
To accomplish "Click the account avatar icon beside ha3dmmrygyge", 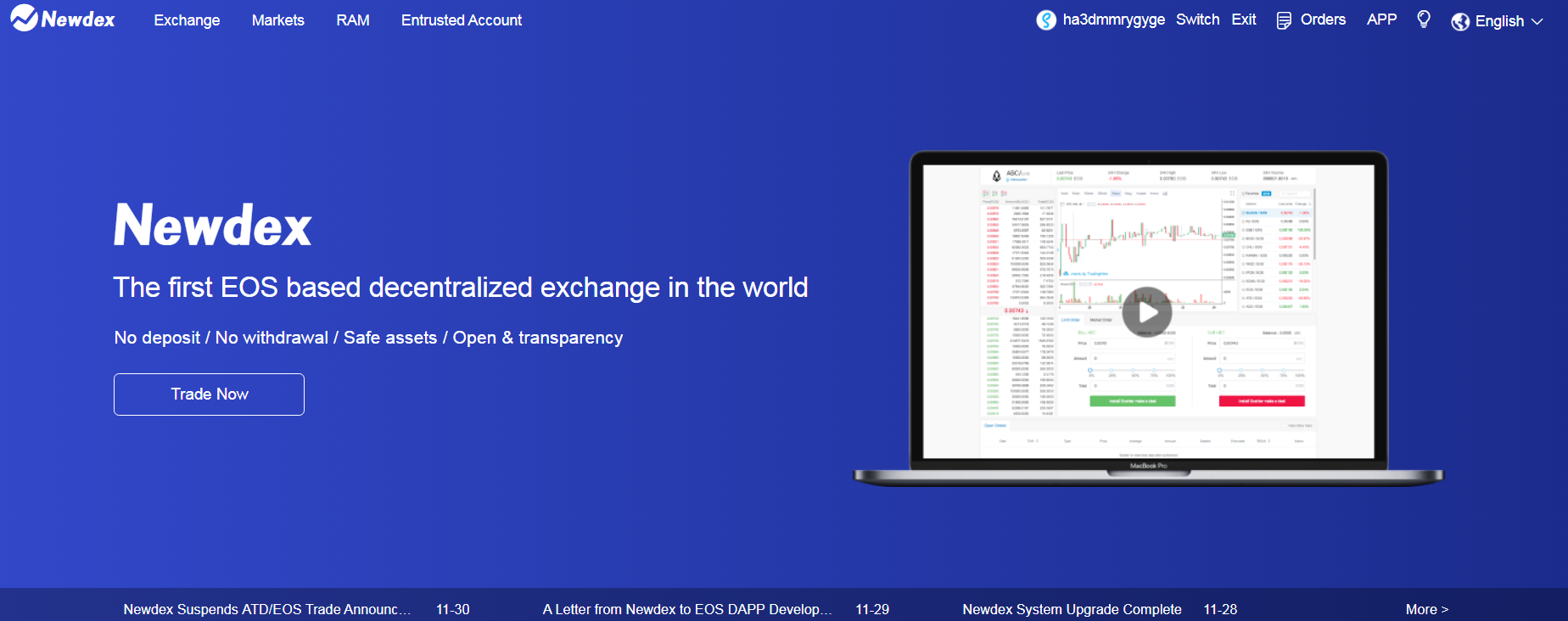I will [x=1046, y=20].
